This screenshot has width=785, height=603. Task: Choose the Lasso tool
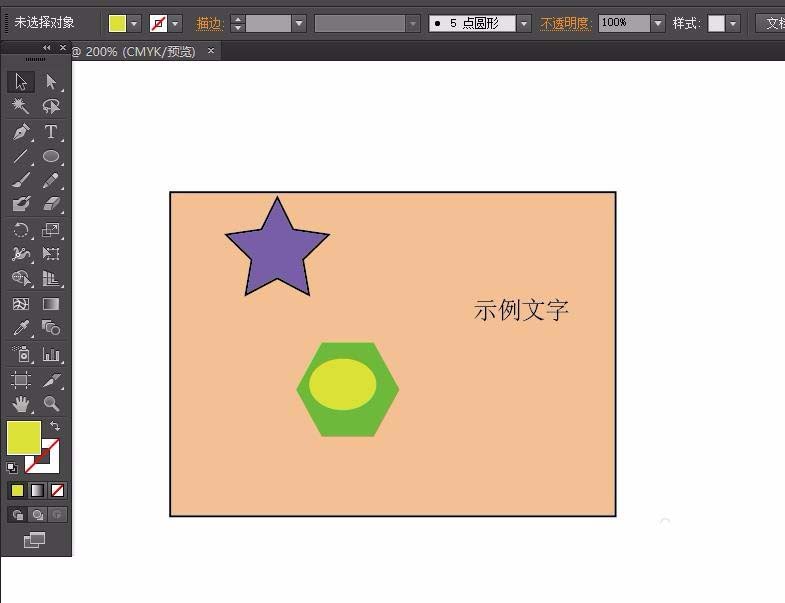tap(51, 106)
